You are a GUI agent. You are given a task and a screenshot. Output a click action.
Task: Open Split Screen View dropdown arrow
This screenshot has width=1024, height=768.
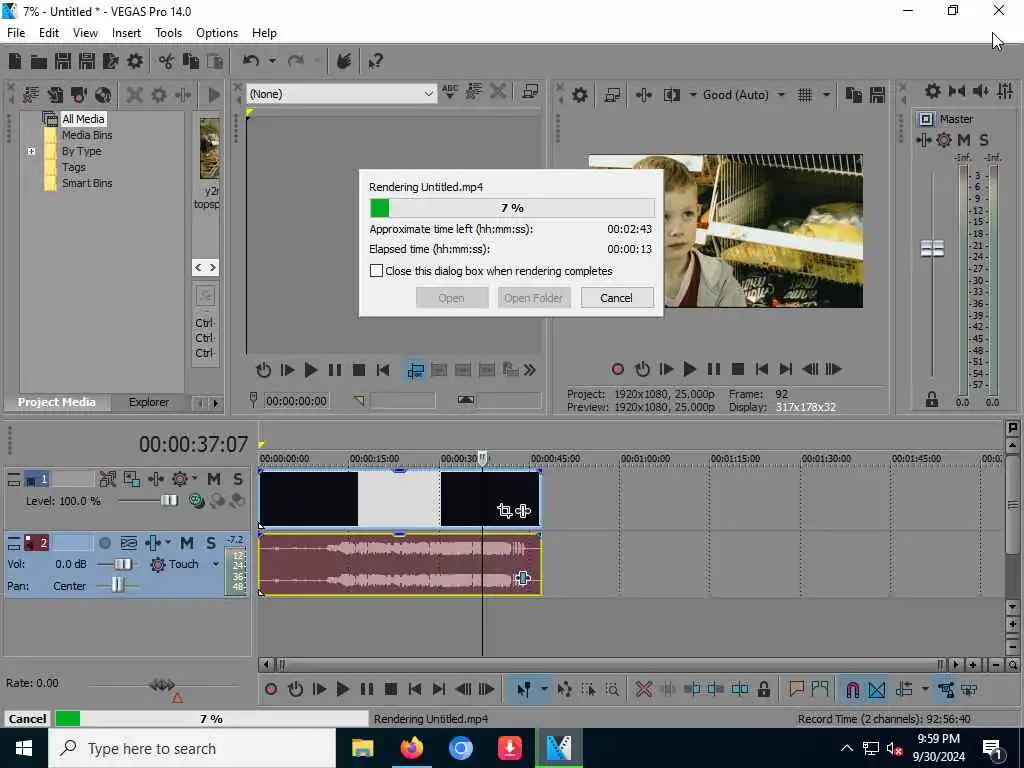pos(692,95)
